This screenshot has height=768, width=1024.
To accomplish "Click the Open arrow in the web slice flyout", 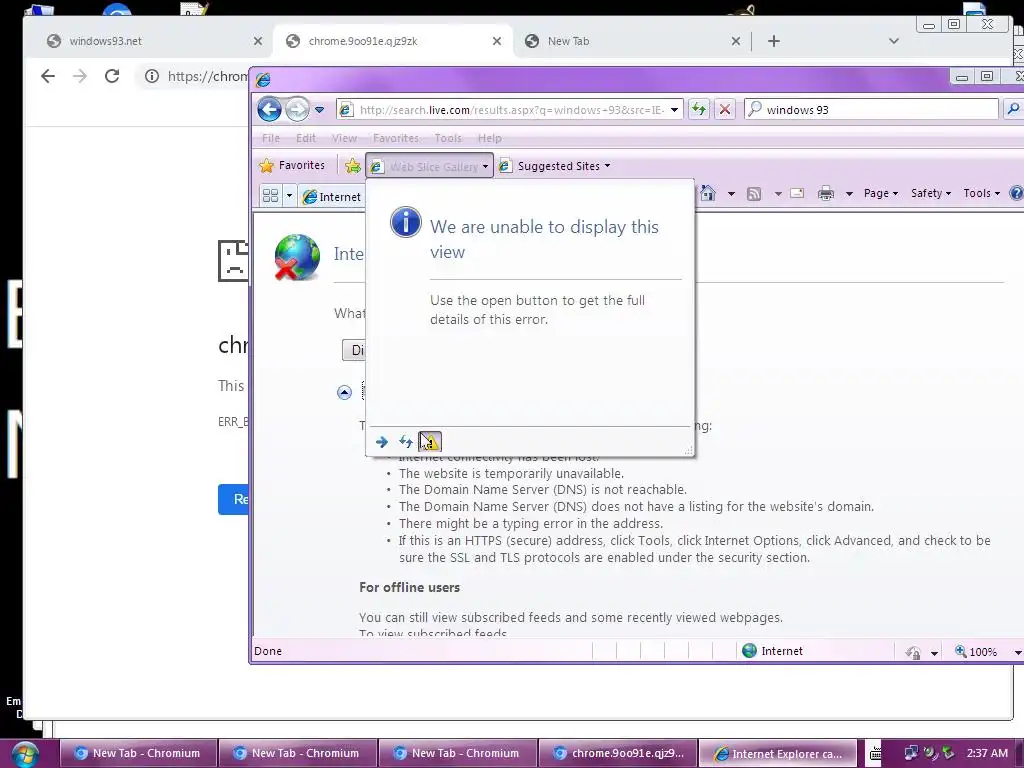I will click(x=382, y=442).
